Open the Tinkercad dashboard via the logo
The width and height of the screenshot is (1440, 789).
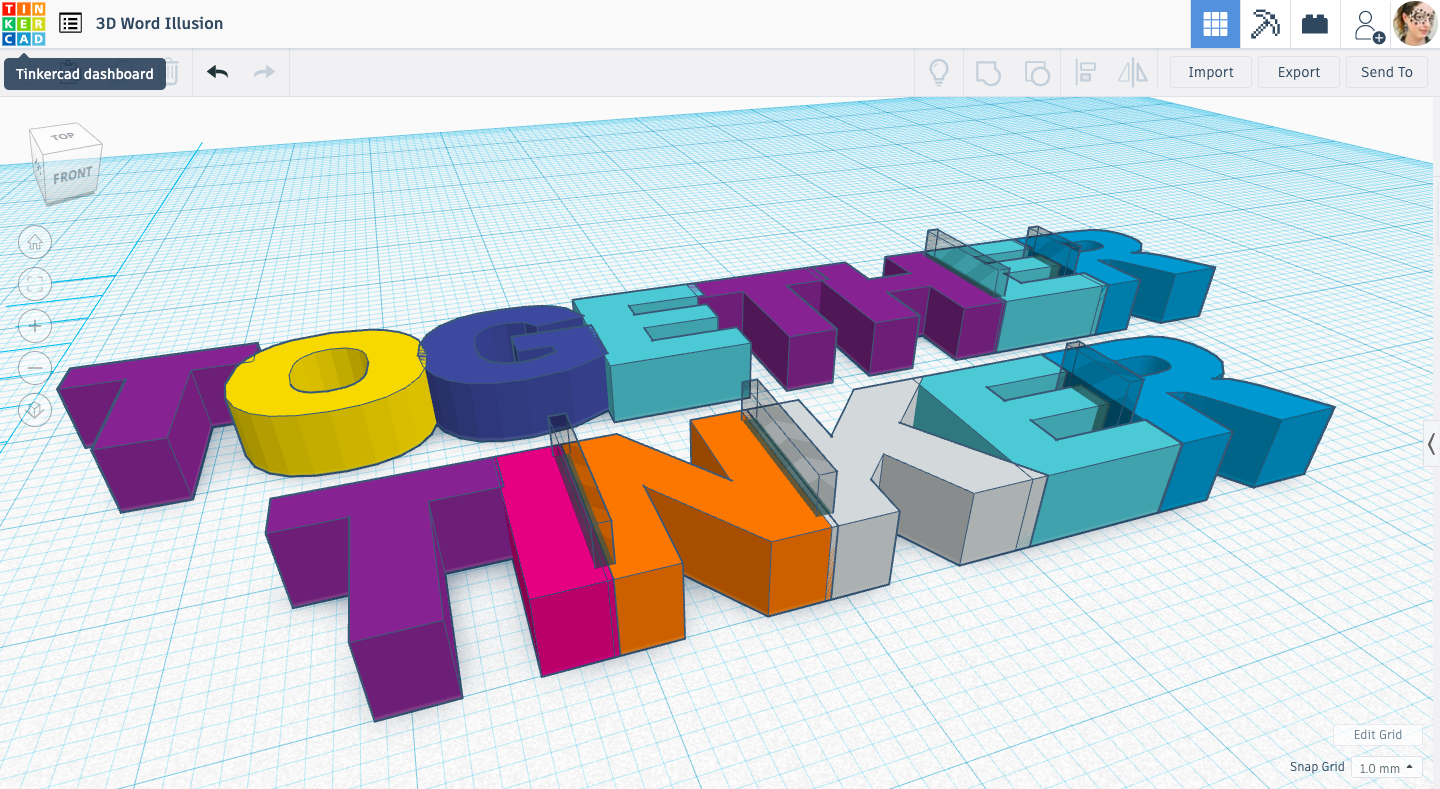pos(23,23)
